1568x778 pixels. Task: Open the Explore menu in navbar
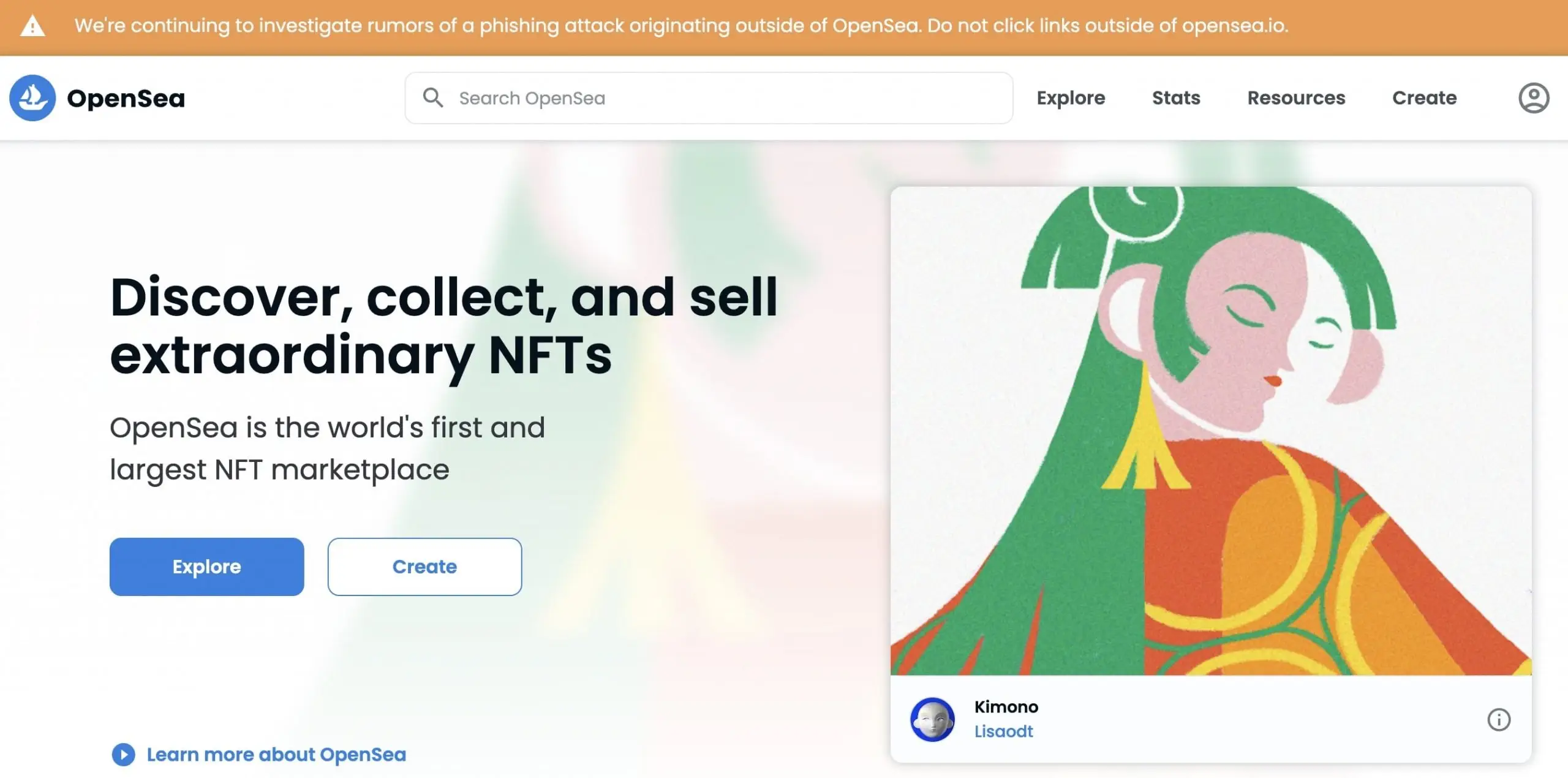click(1071, 98)
